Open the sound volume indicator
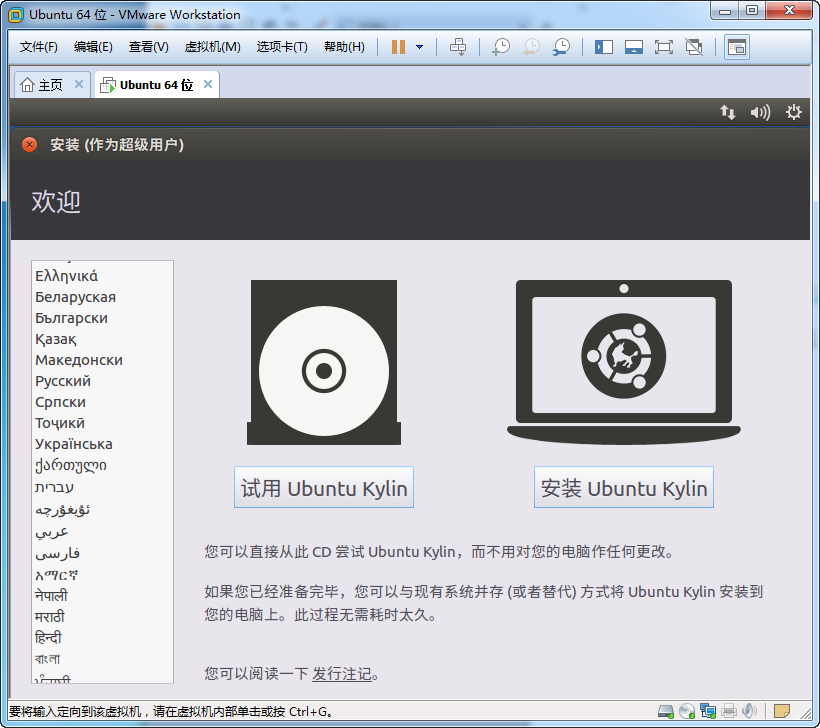 [x=760, y=112]
